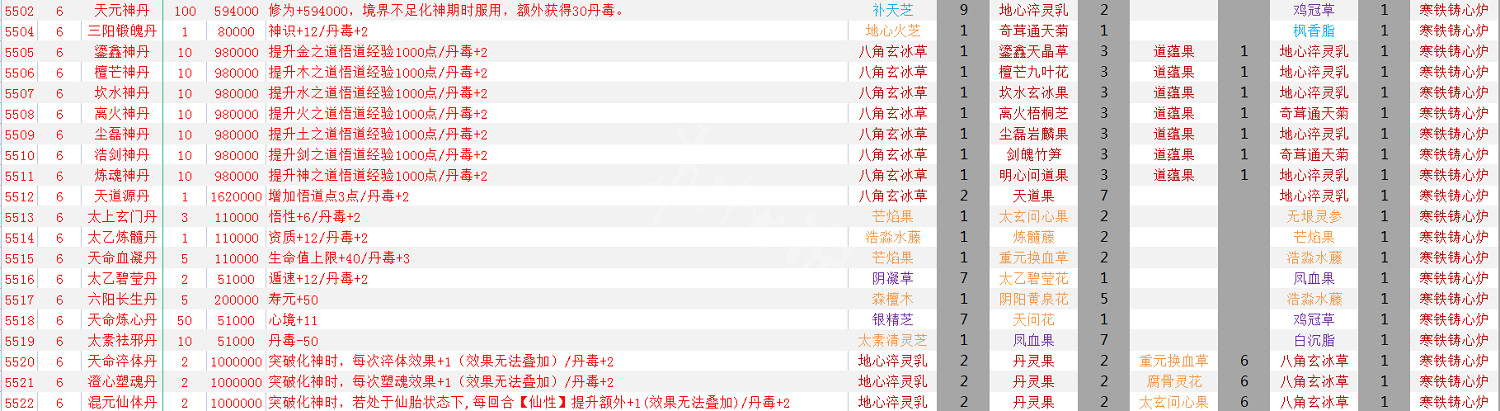Click the 腐骨灵花 cell
1500x411 pixels.
[x=1173, y=382]
